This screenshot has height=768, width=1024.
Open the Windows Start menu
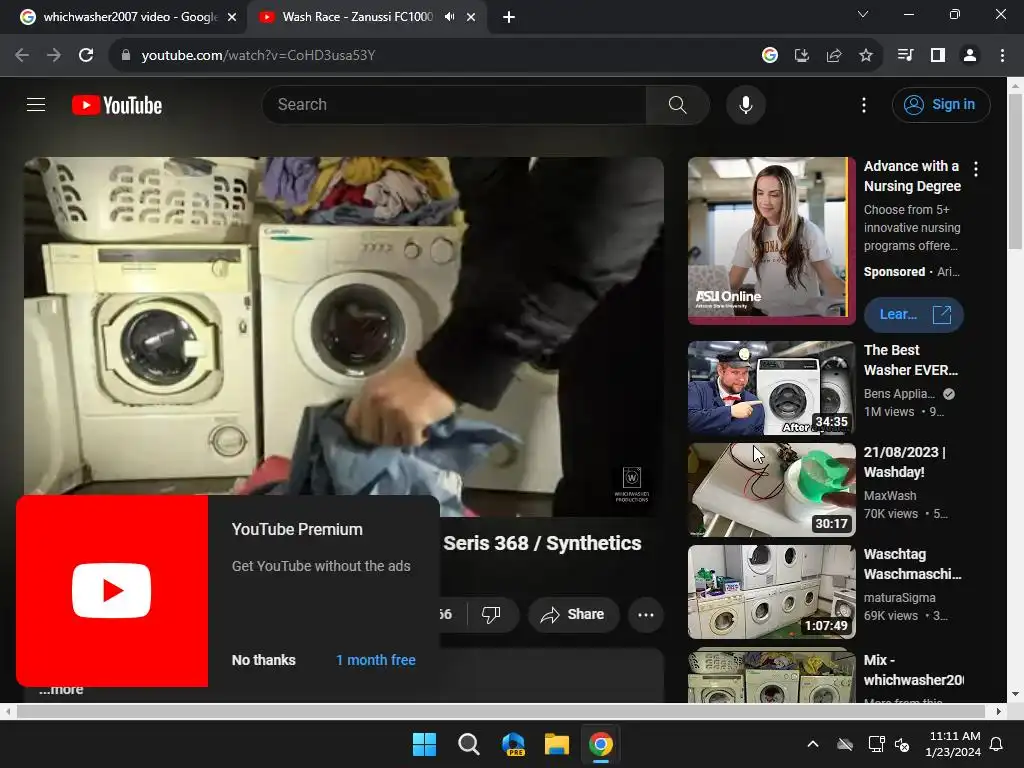[424, 744]
